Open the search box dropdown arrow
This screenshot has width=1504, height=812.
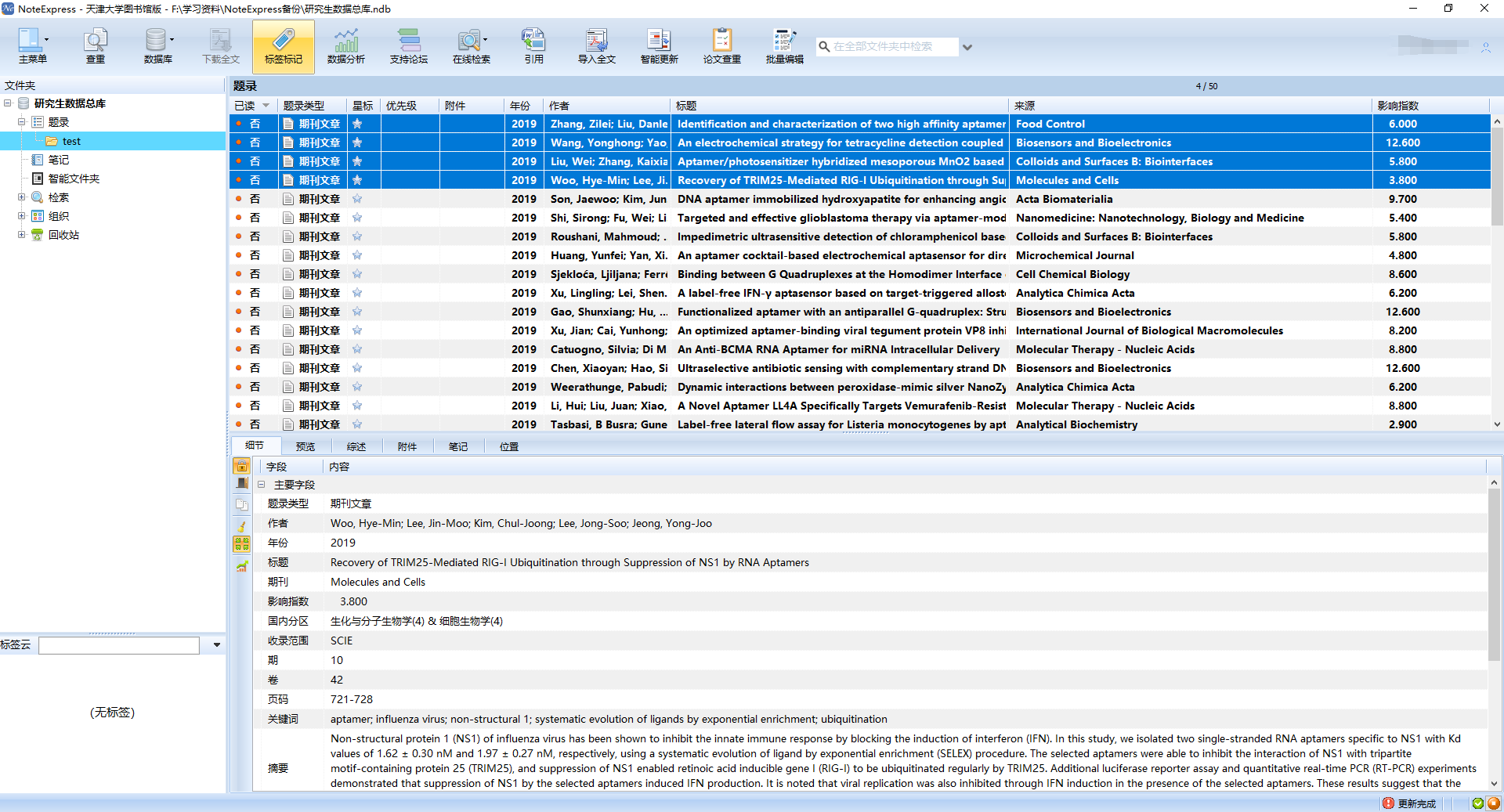(x=967, y=47)
